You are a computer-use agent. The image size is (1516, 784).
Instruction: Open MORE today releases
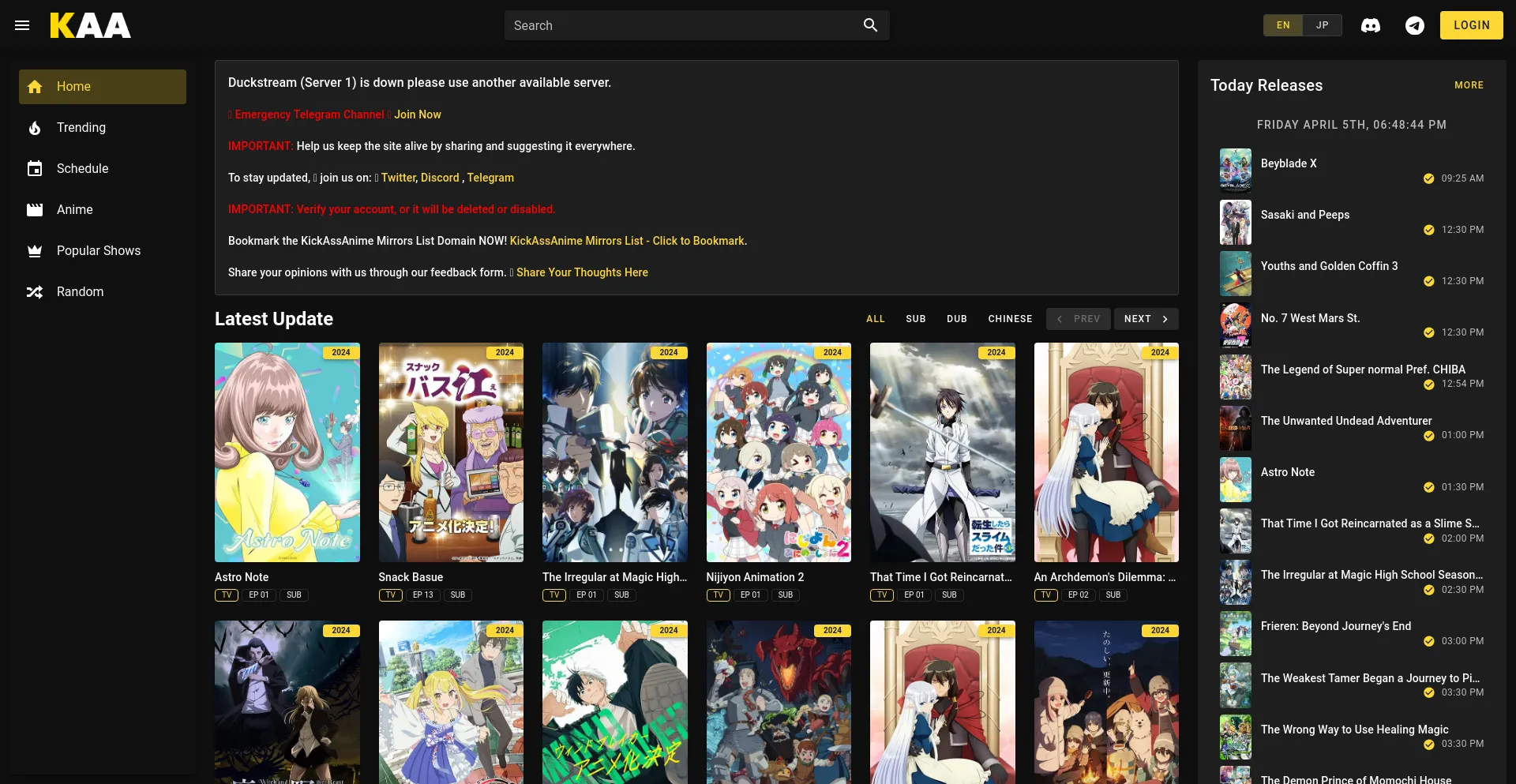click(1469, 85)
